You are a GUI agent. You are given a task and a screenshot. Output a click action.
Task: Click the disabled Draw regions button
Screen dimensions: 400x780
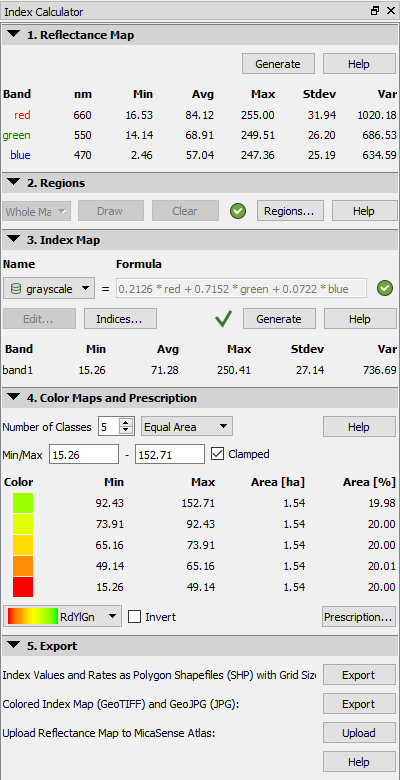click(x=110, y=211)
